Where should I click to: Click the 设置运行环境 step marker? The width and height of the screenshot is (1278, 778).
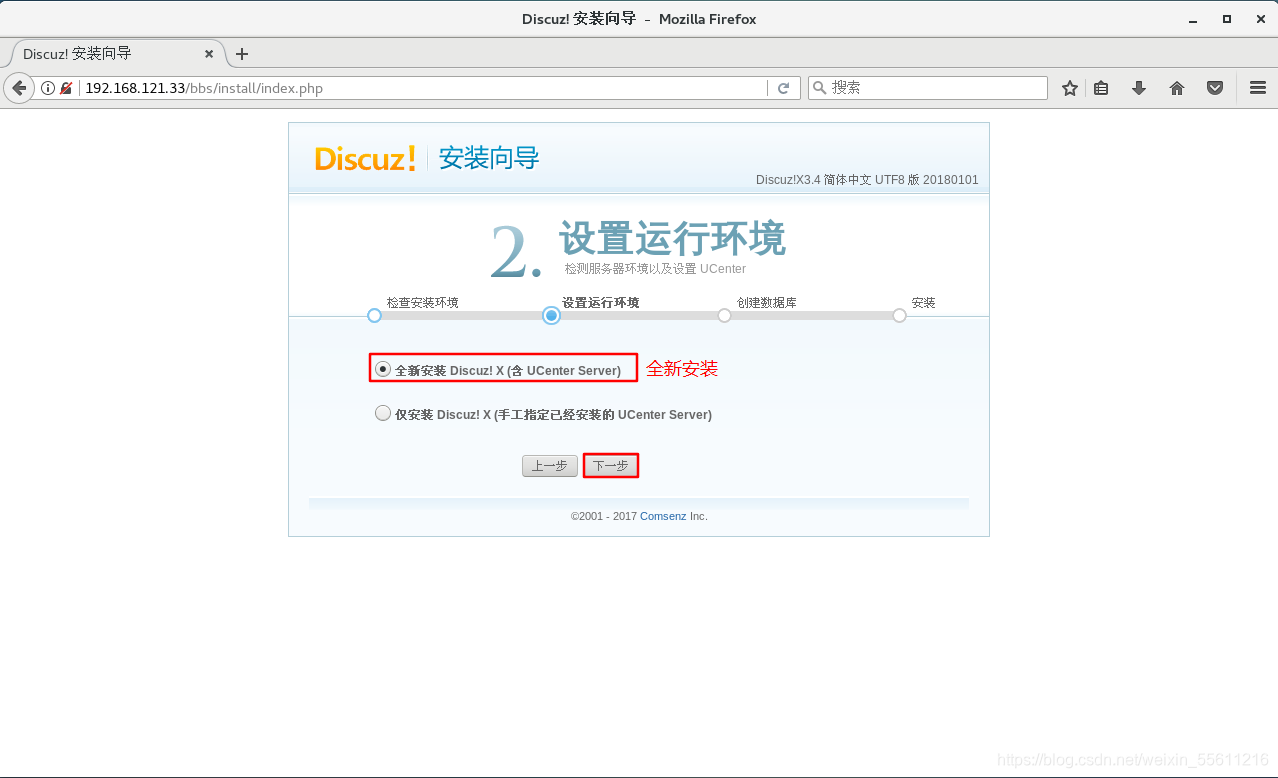click(551, 315)
